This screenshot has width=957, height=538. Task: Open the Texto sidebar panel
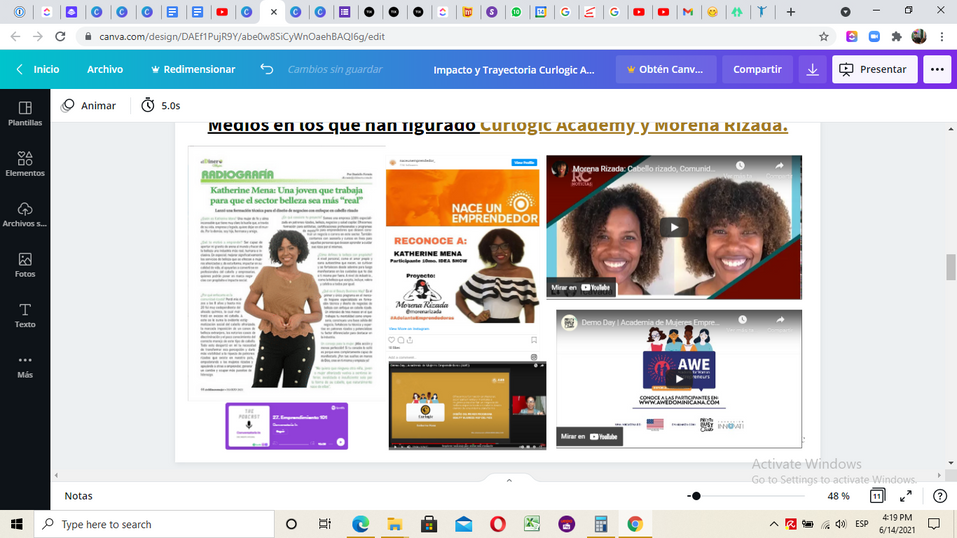pos(25,316)
